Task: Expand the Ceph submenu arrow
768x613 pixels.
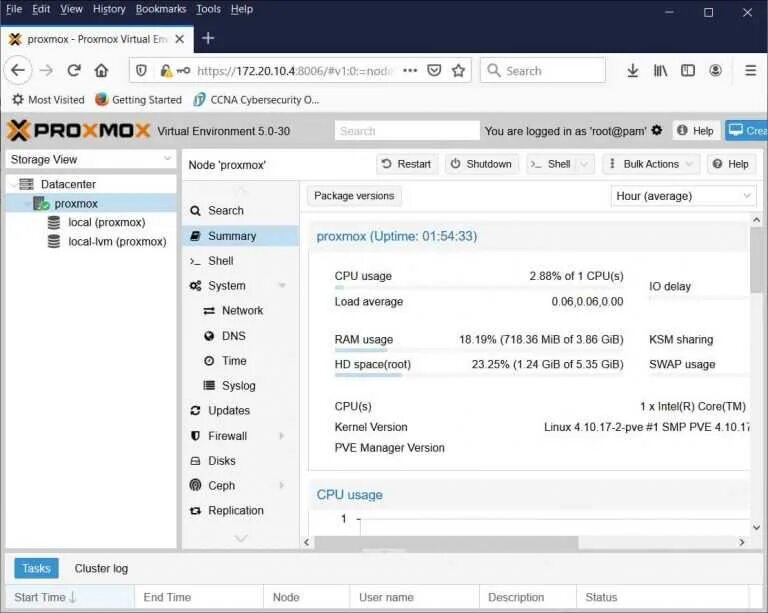Action: [282, 486]
